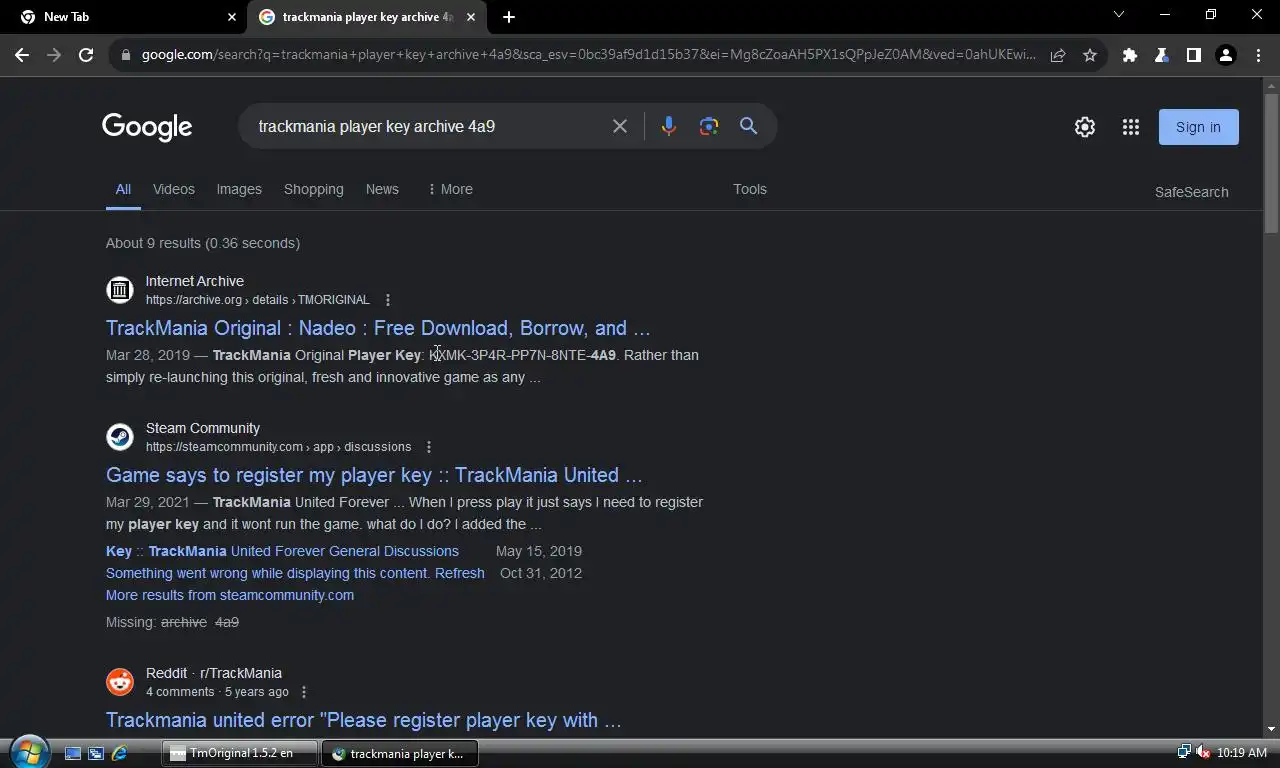Go back using the browser back arrow
The image size is (1280, 768).
click(x=22, y=55)
